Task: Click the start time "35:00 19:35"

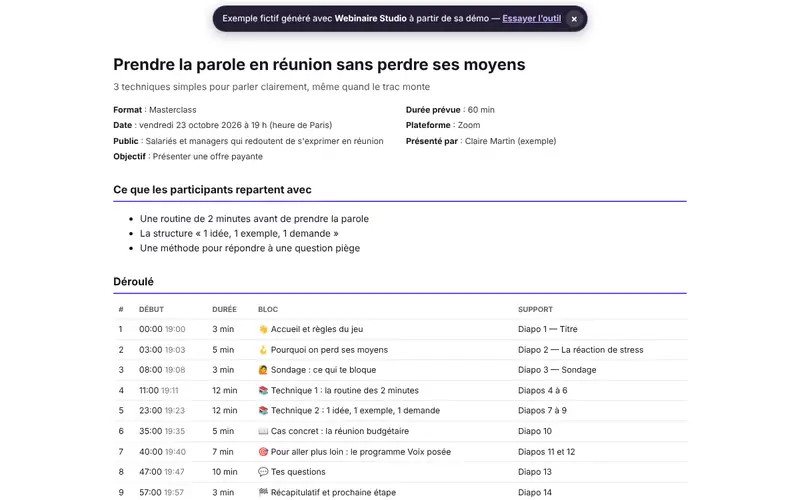Action: pyautogui.click(x=162, y=431)
